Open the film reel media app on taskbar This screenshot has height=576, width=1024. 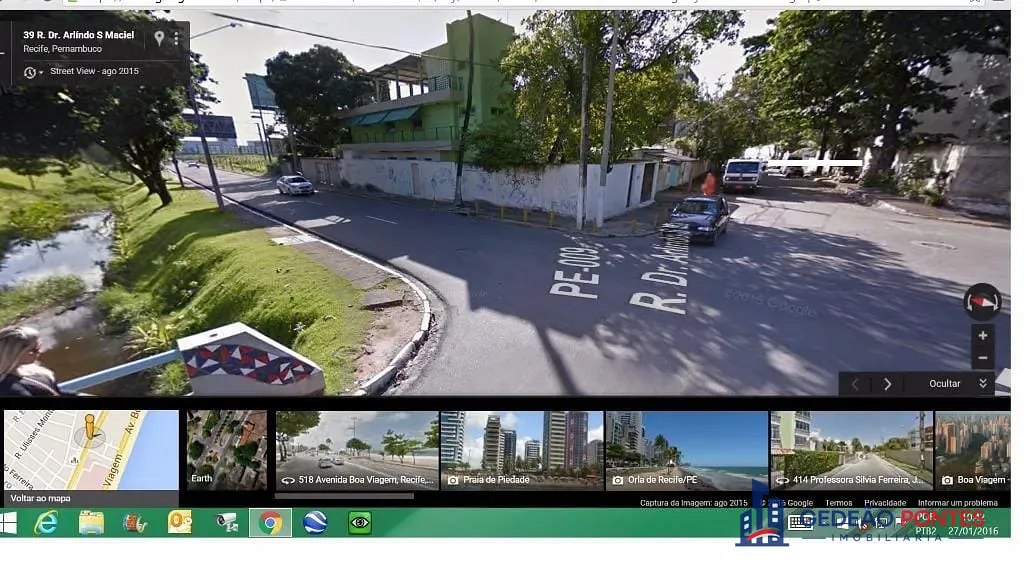(x=135, y=522)
